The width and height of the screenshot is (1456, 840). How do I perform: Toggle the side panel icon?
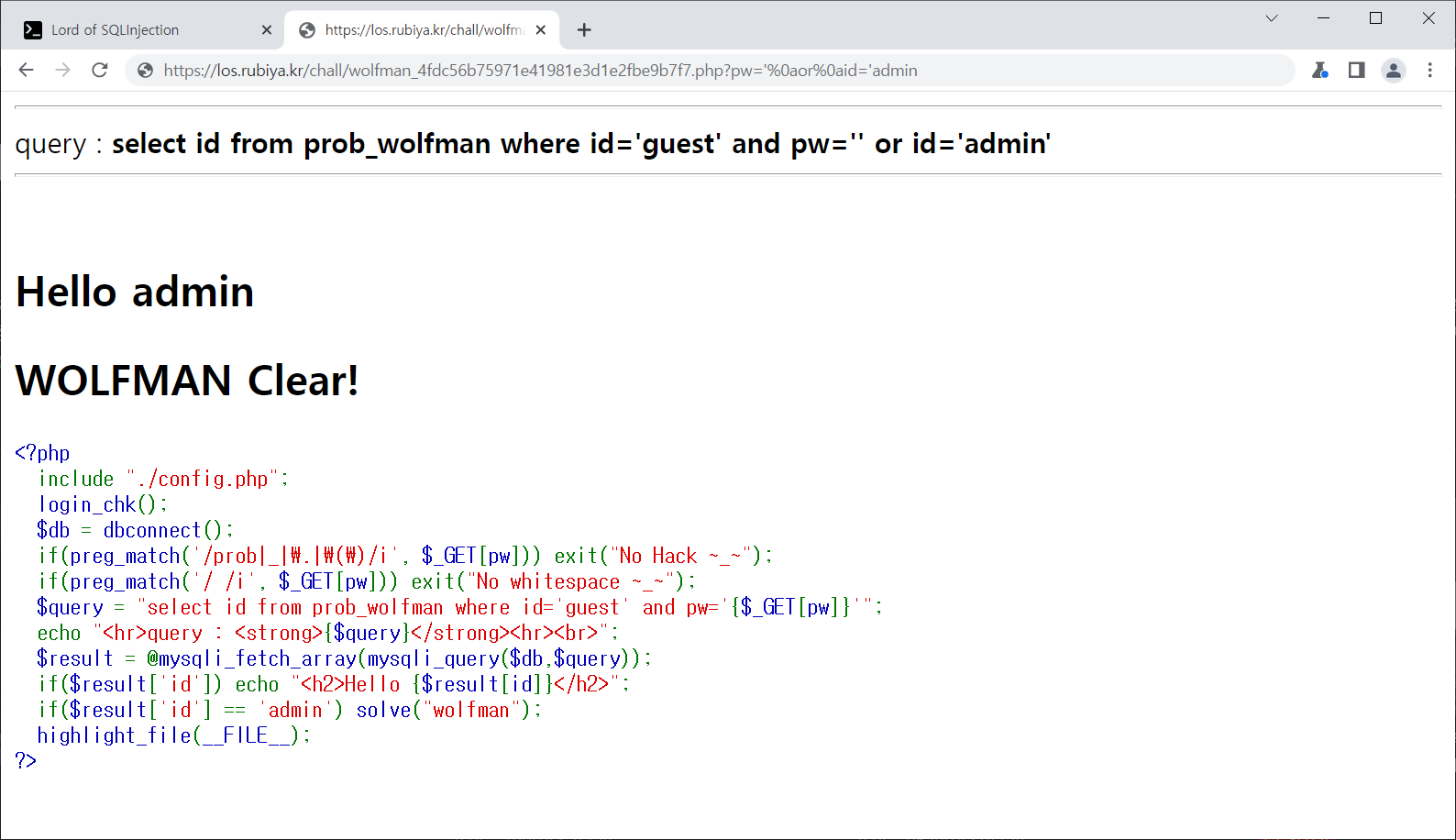pyautogui.click(x=1357, y=70)
